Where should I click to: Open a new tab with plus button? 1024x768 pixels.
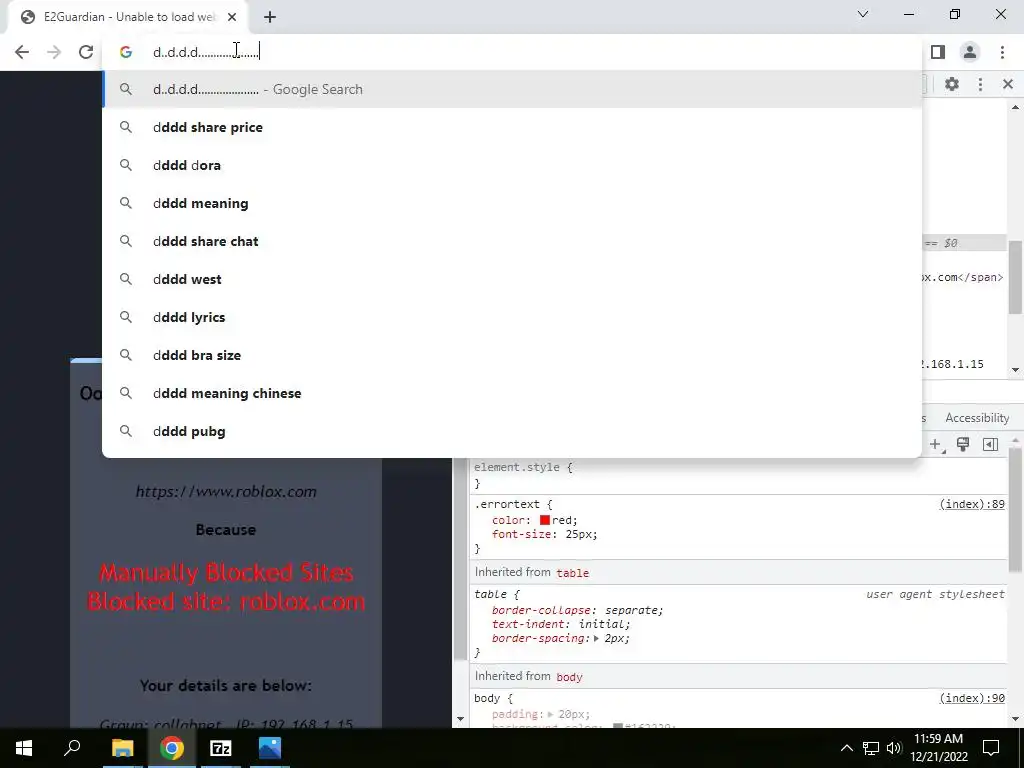(x=270, y=18)
